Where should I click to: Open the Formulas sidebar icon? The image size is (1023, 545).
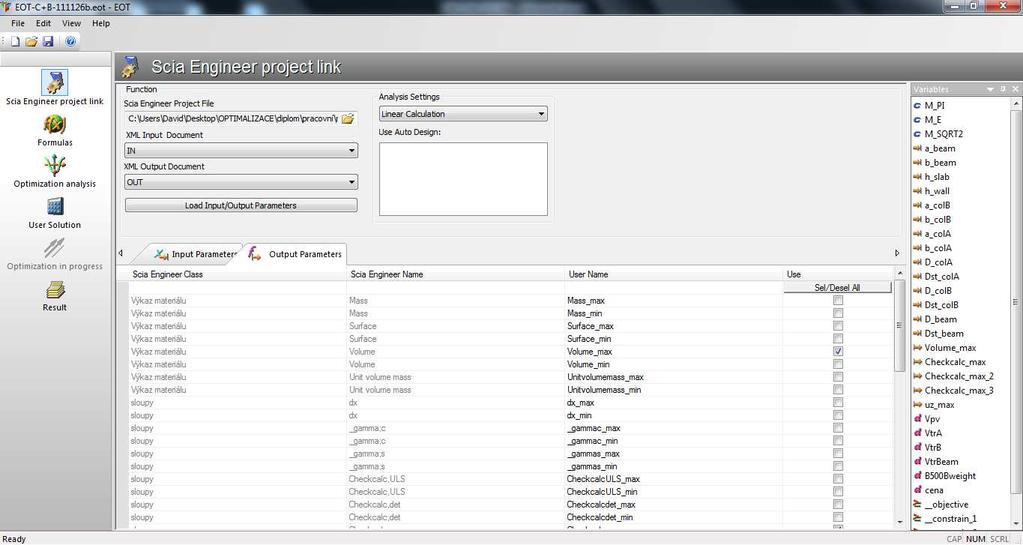tap(55, 124)
